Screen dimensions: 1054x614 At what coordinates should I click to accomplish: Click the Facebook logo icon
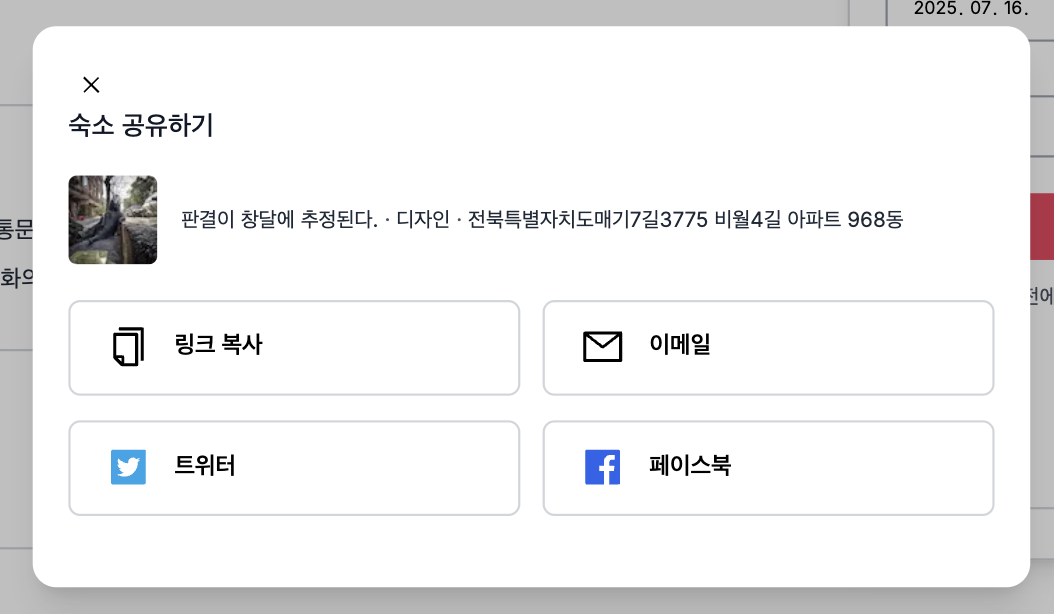pyautogui.click(x=602, y=467)
